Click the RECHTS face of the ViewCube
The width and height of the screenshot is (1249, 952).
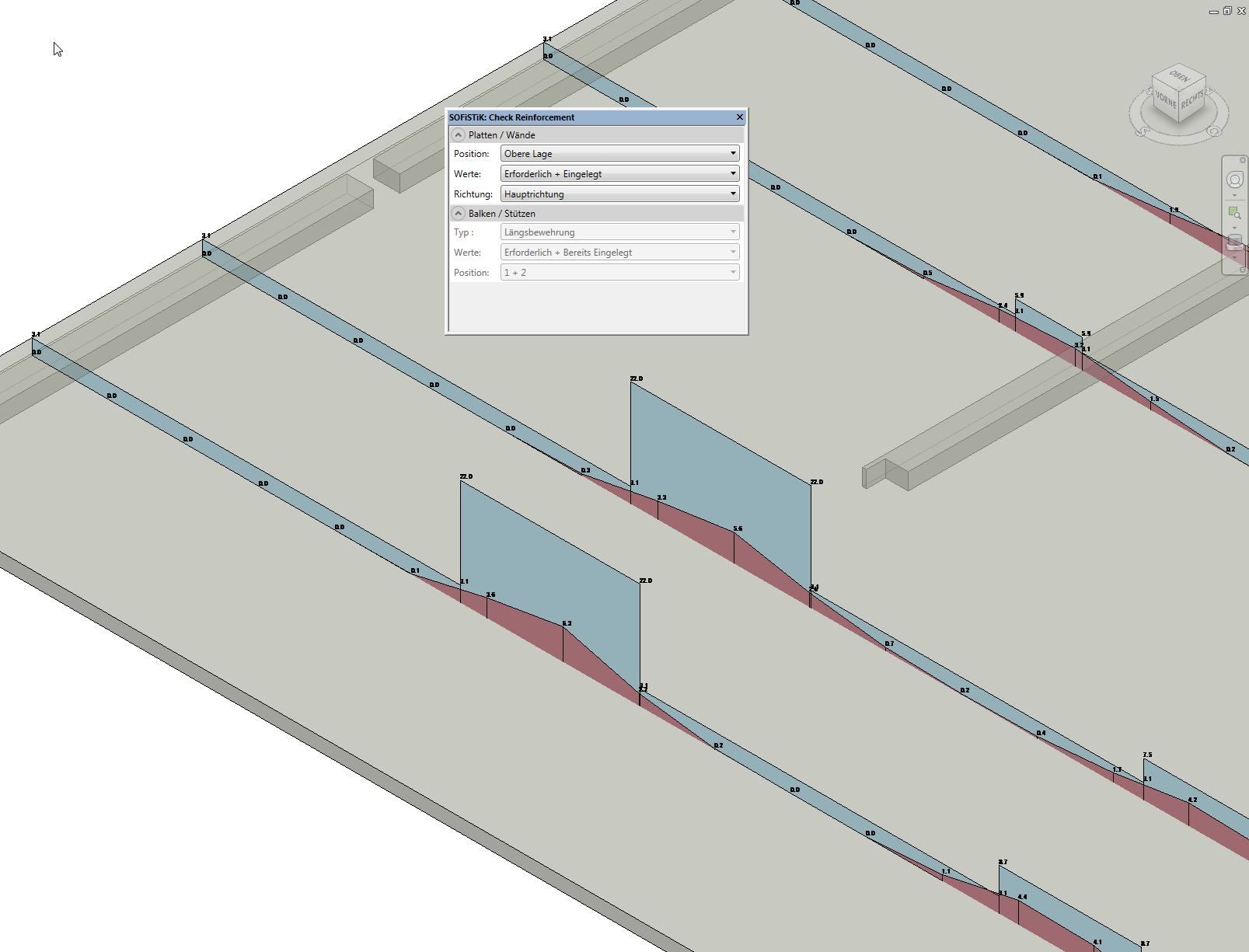point(1192,100)
